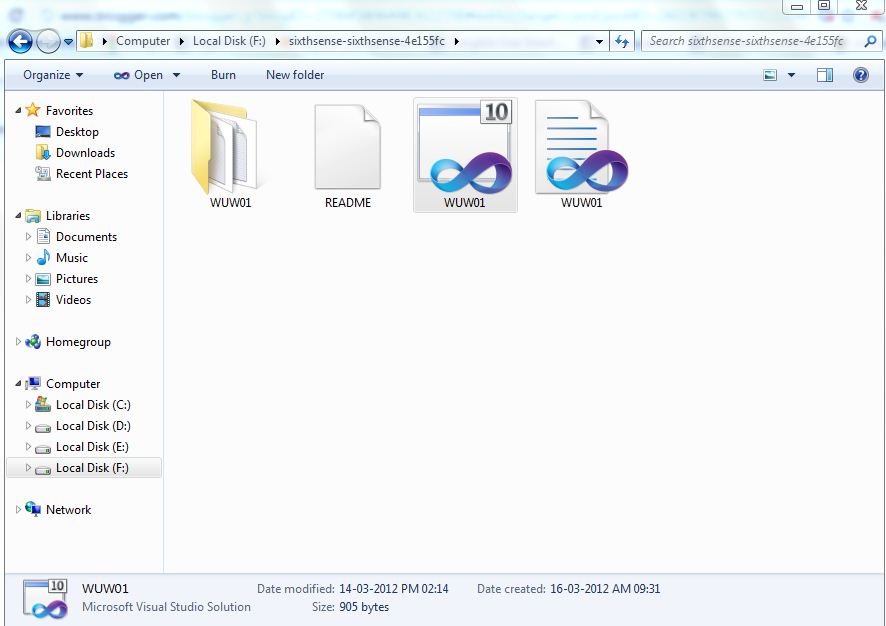This screenshot has height=626, width=886.
Task: Toggle the preview pane button
Action: [825, 75]
